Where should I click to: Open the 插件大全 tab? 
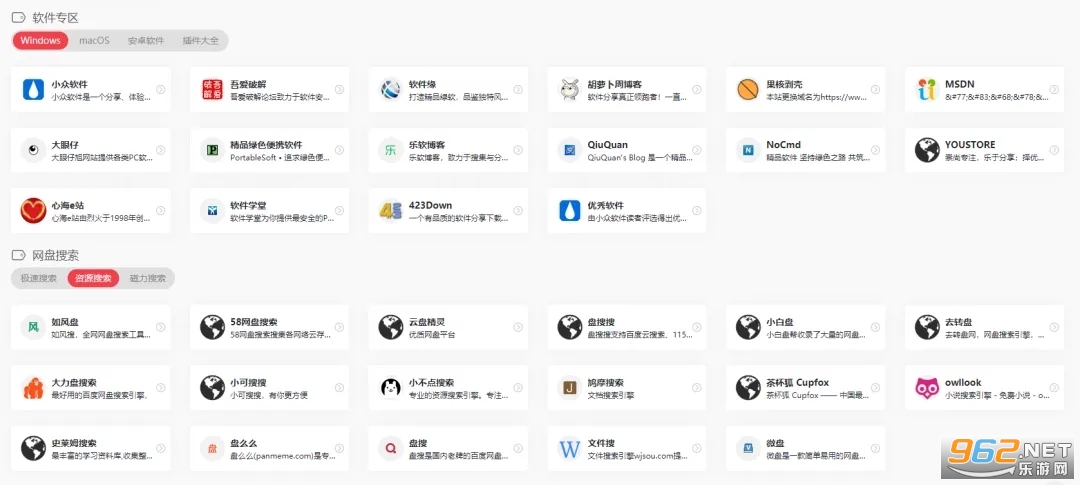point(200,41)
